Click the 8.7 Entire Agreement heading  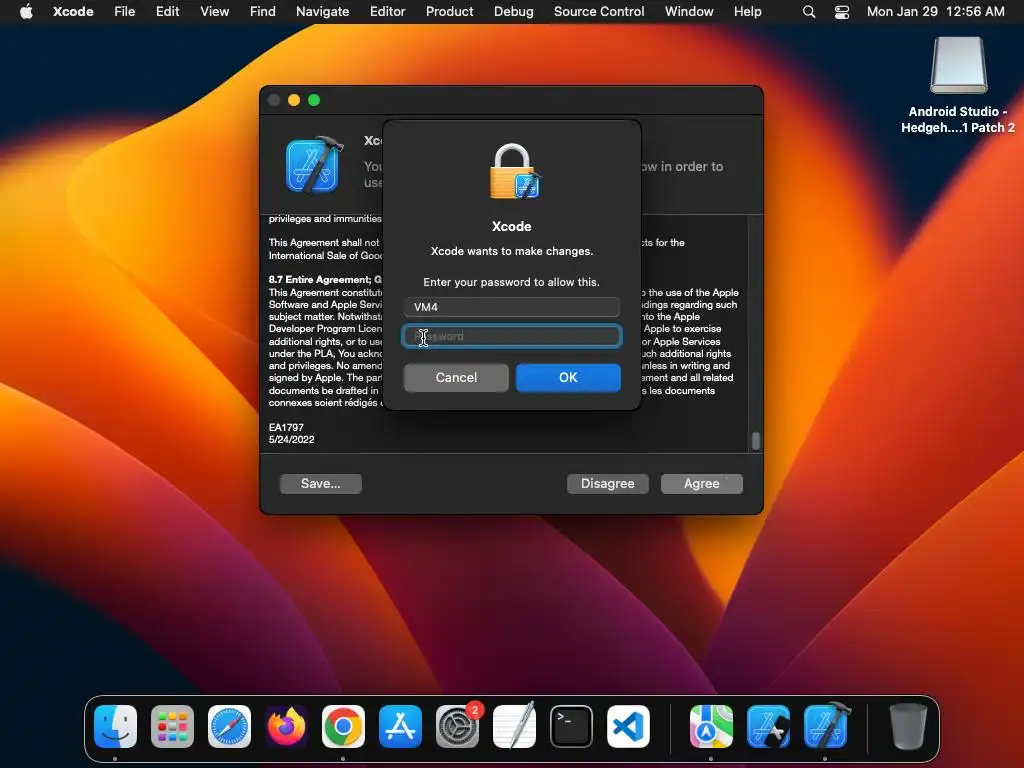coord(325,280)
